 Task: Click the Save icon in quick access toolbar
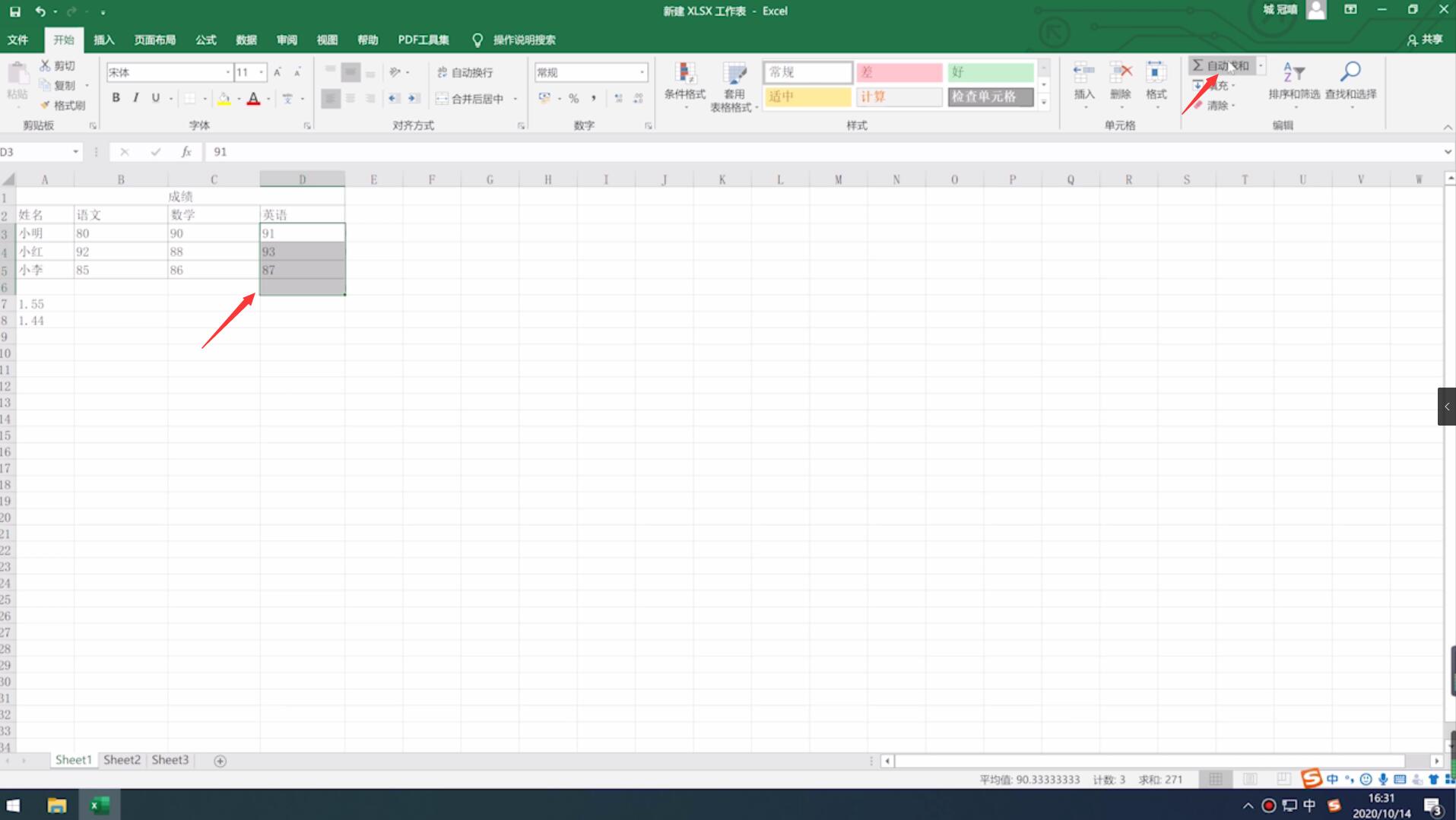pyautogui.click(x=14, y=11)
